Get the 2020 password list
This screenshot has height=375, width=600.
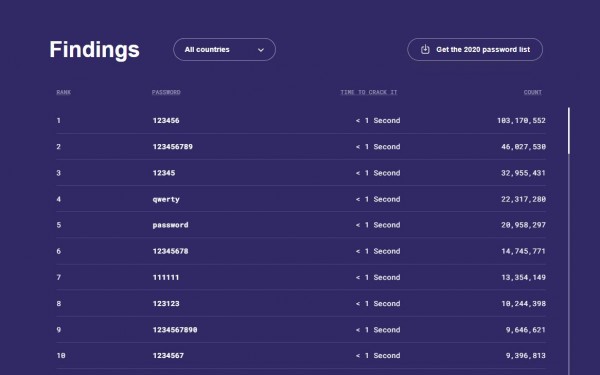click(x=475, y=49)
